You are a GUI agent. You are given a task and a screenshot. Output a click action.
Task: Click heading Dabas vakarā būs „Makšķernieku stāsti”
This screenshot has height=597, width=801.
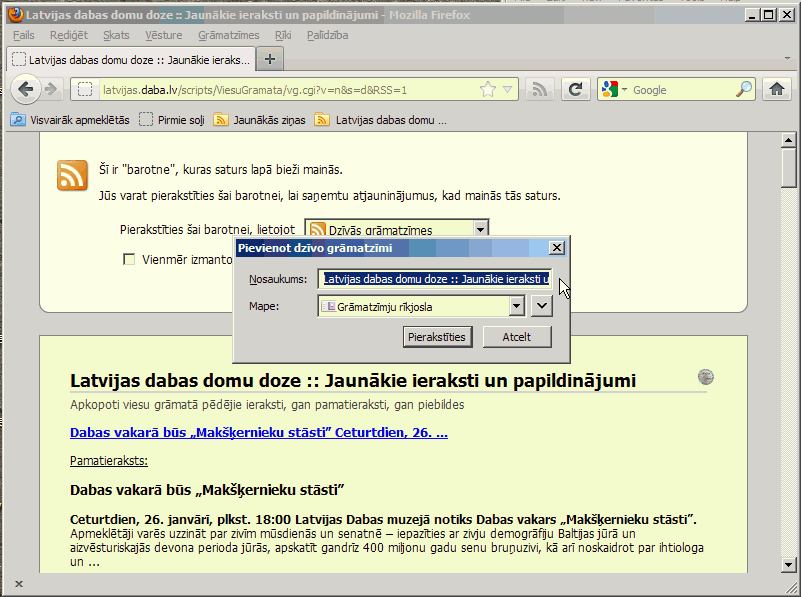click(x=207, y=490)
